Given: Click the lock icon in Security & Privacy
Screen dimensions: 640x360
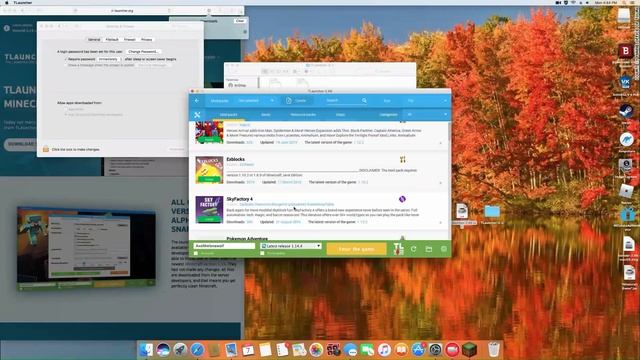Looking at the screenshot, I should point(46,149).
